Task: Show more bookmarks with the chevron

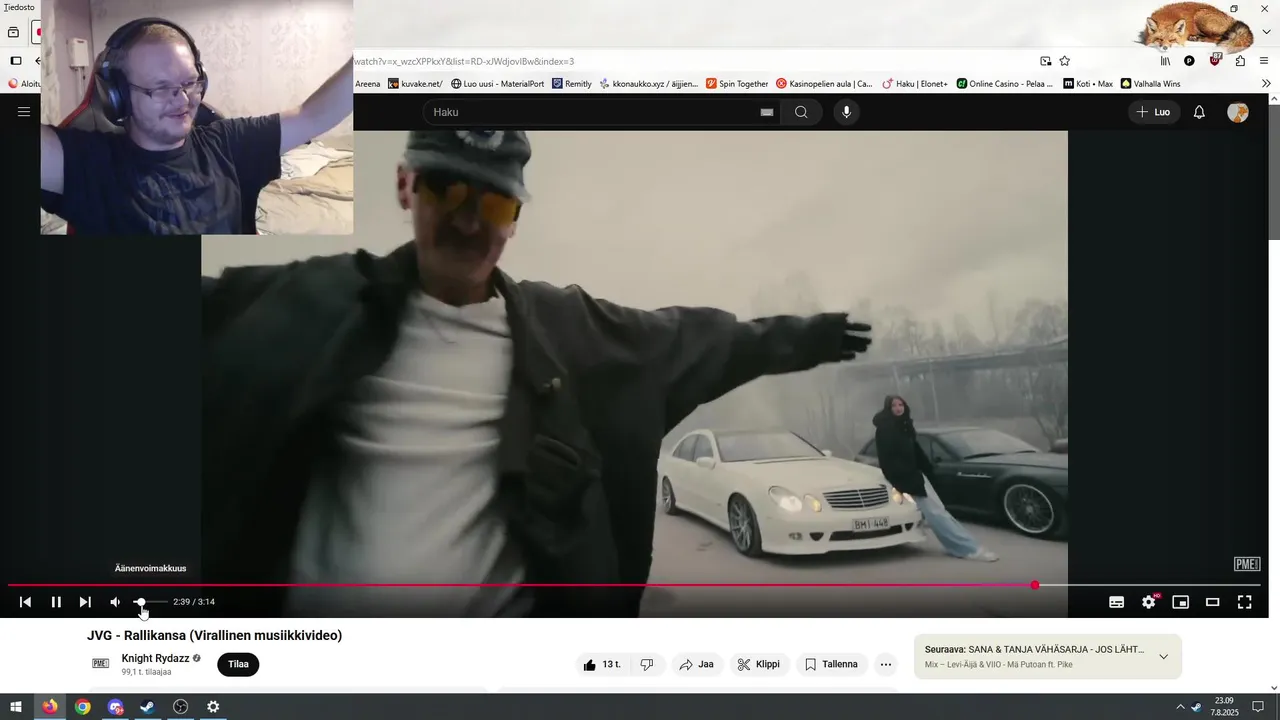Action: (1266, 84)
